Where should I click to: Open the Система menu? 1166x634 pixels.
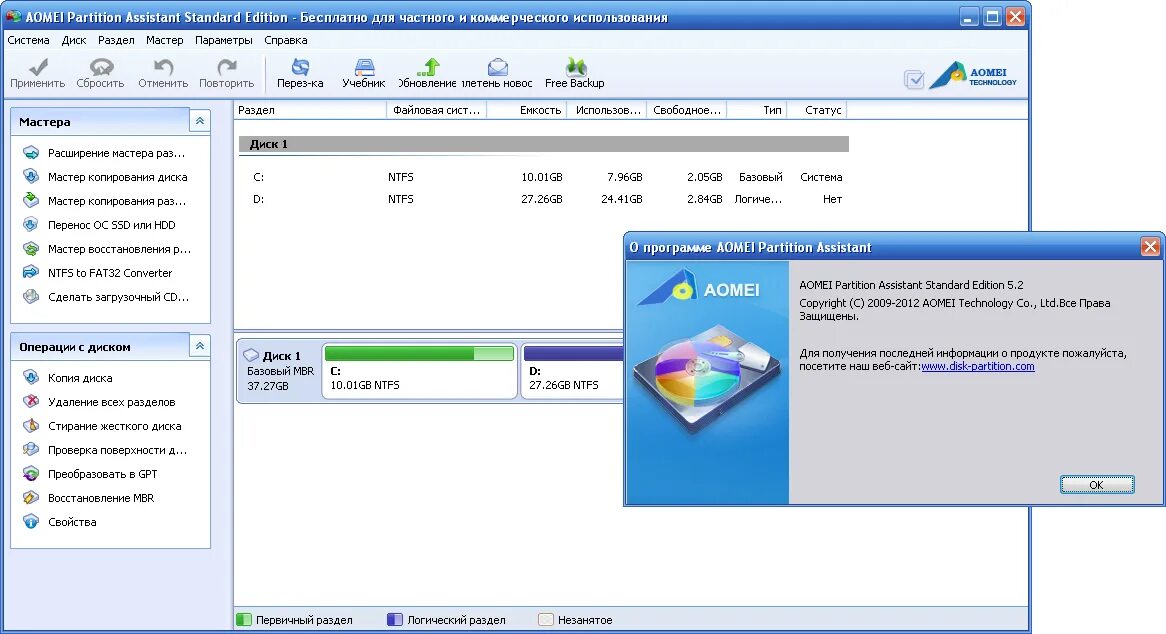point(28,40)
